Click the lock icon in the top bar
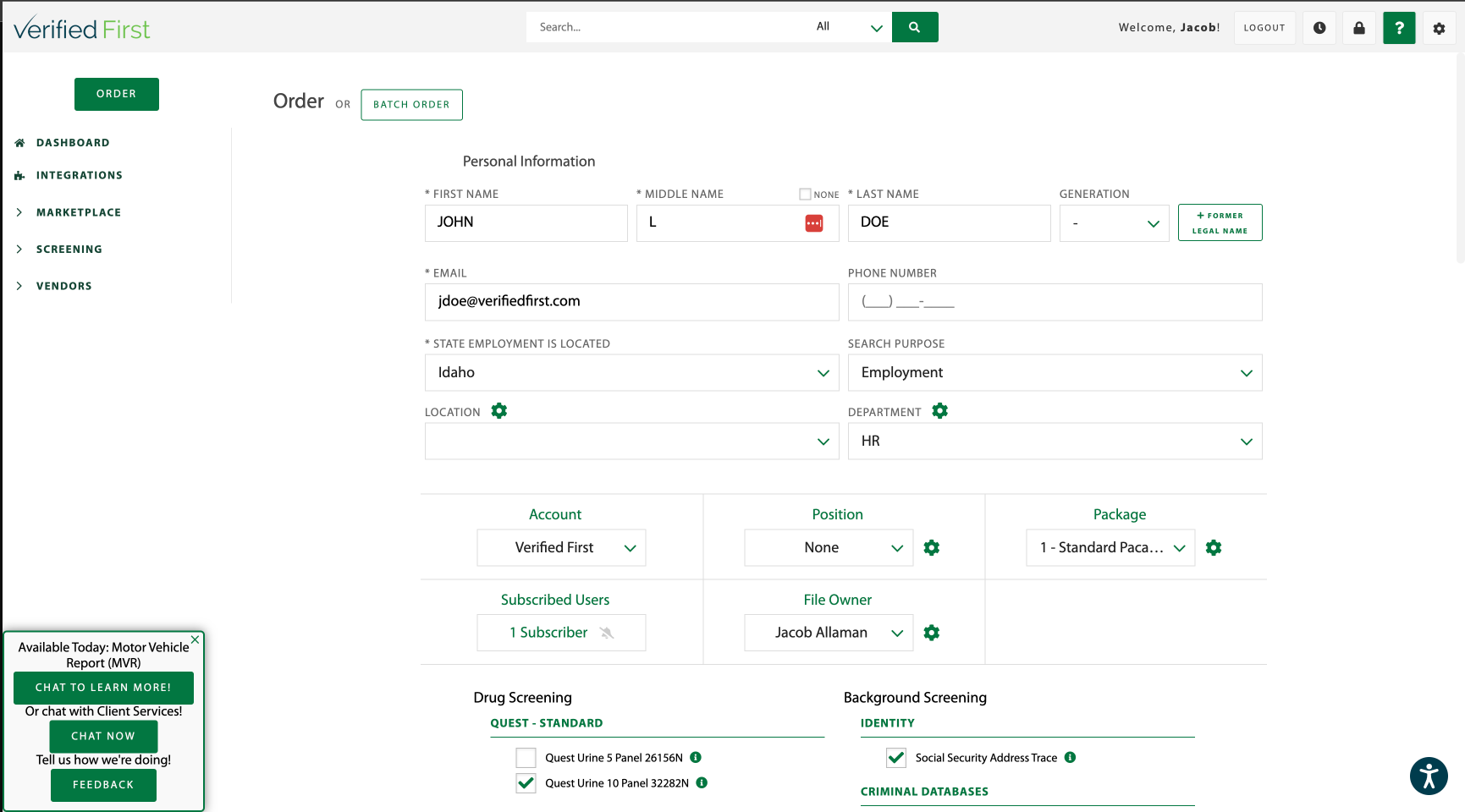This screenshot has height=812, width=1465. pyautogui.click(x=1359, y=28)
